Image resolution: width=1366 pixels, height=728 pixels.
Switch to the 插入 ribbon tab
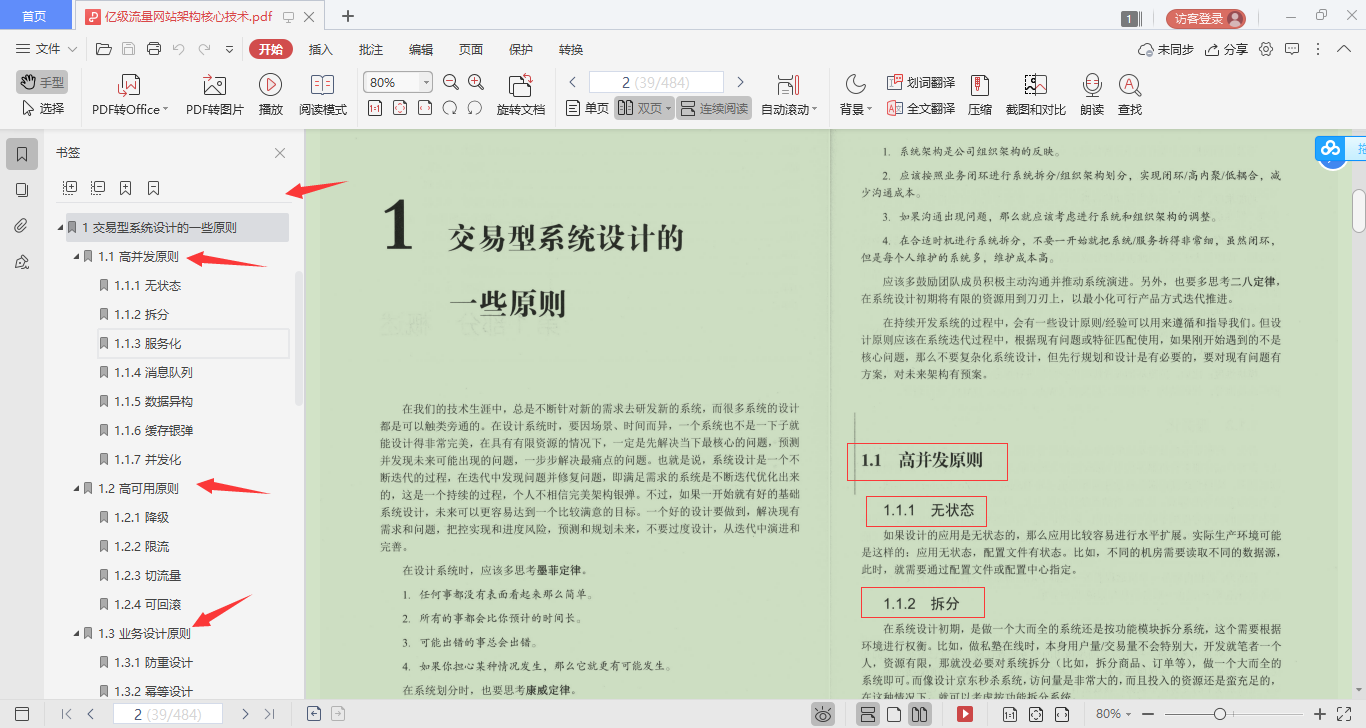319,49
